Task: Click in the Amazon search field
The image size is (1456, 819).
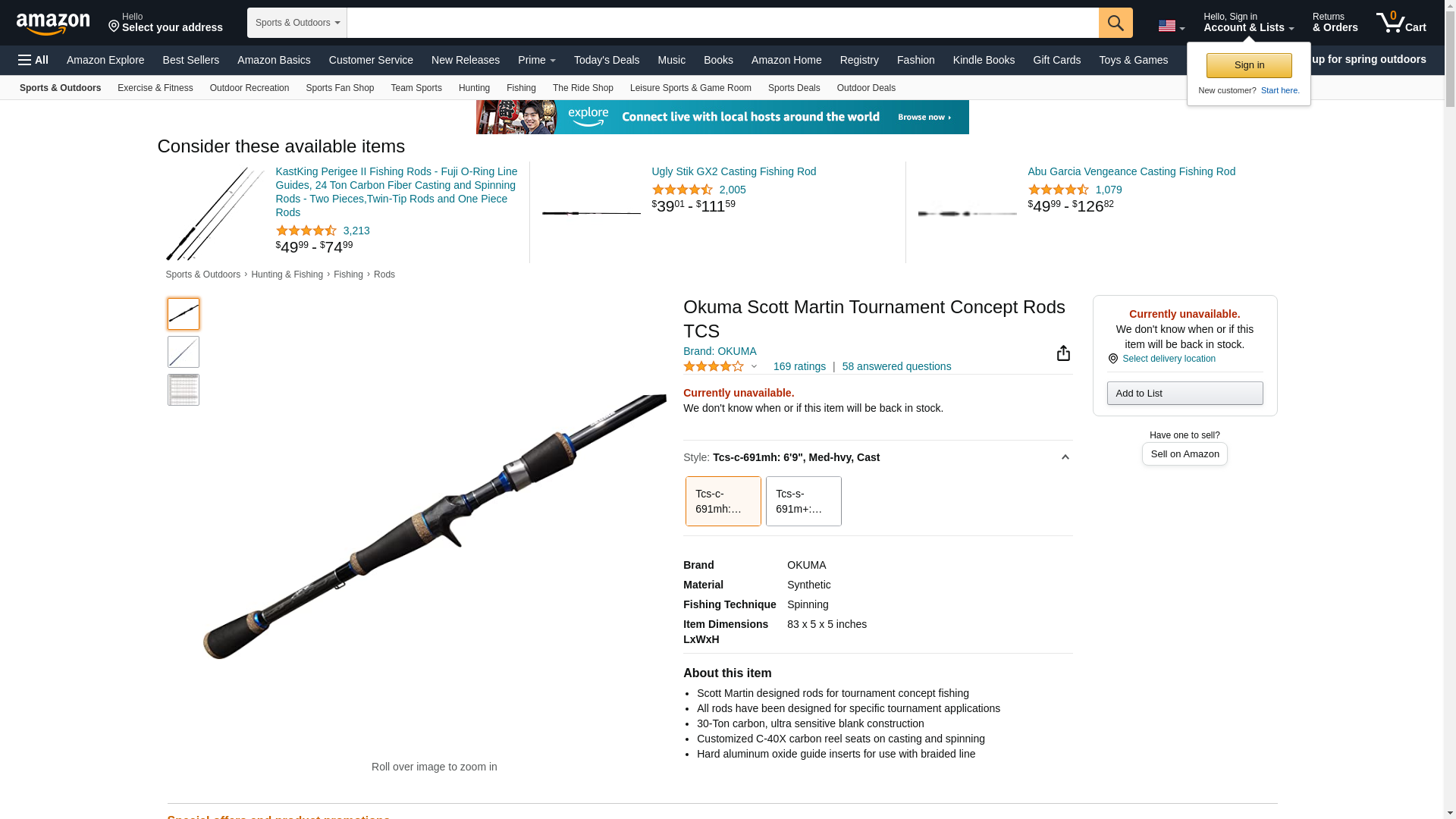Action: (x=723, y=23)
